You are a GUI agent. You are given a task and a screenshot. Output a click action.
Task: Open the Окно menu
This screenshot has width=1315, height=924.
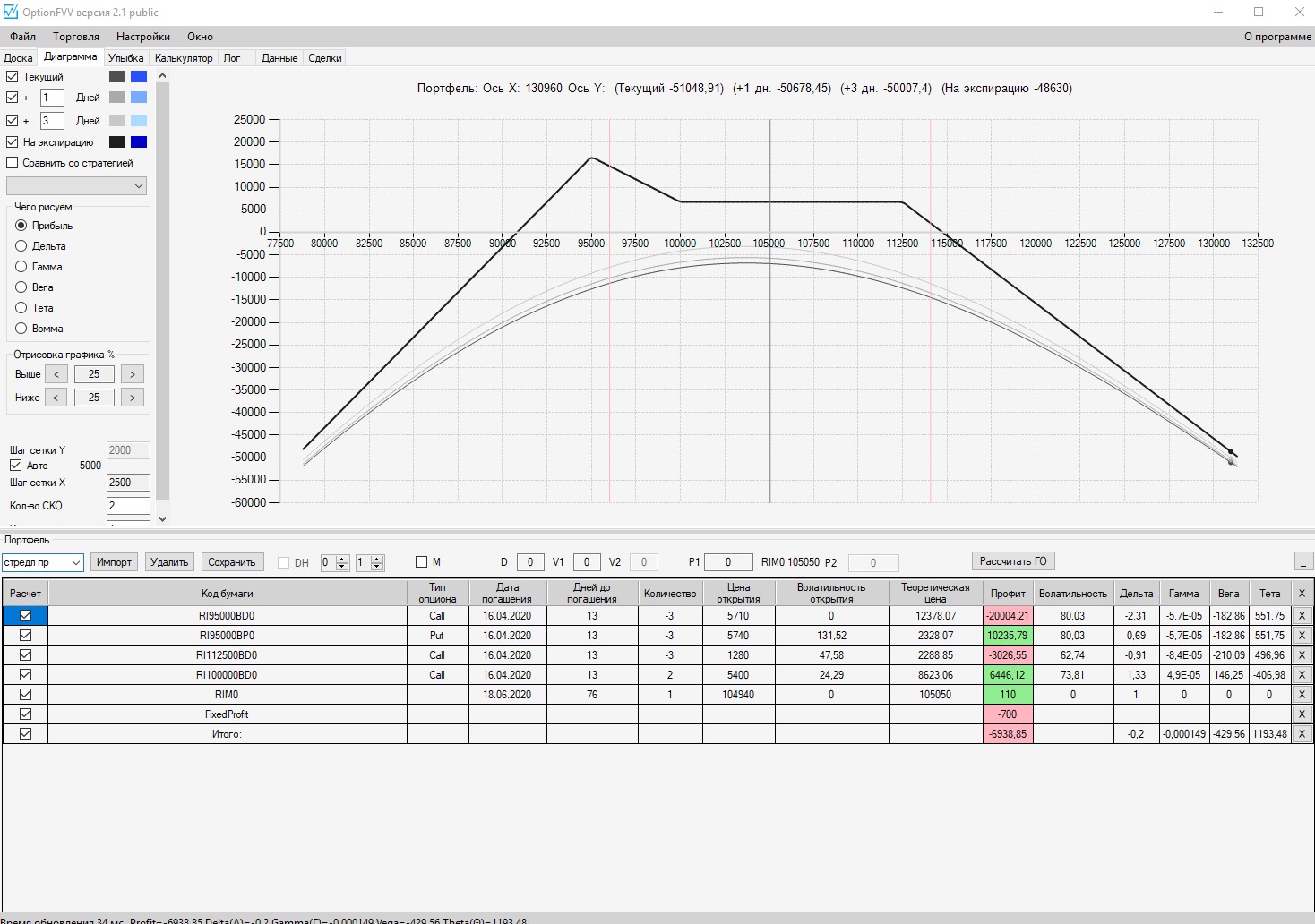point(200,37)
